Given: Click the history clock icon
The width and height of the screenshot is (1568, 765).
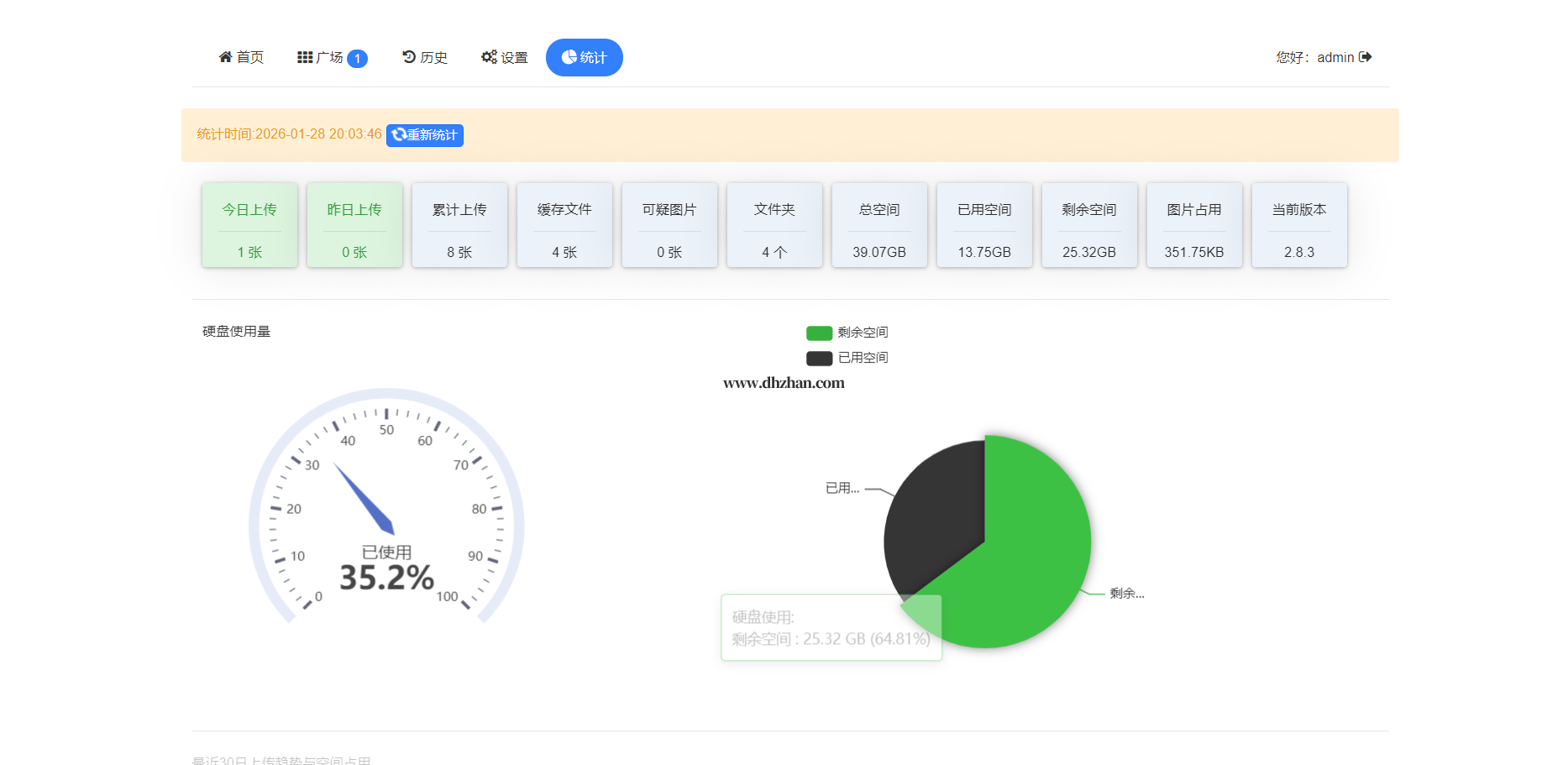Looking at the screenshot, I should click(x=409, y=57).
